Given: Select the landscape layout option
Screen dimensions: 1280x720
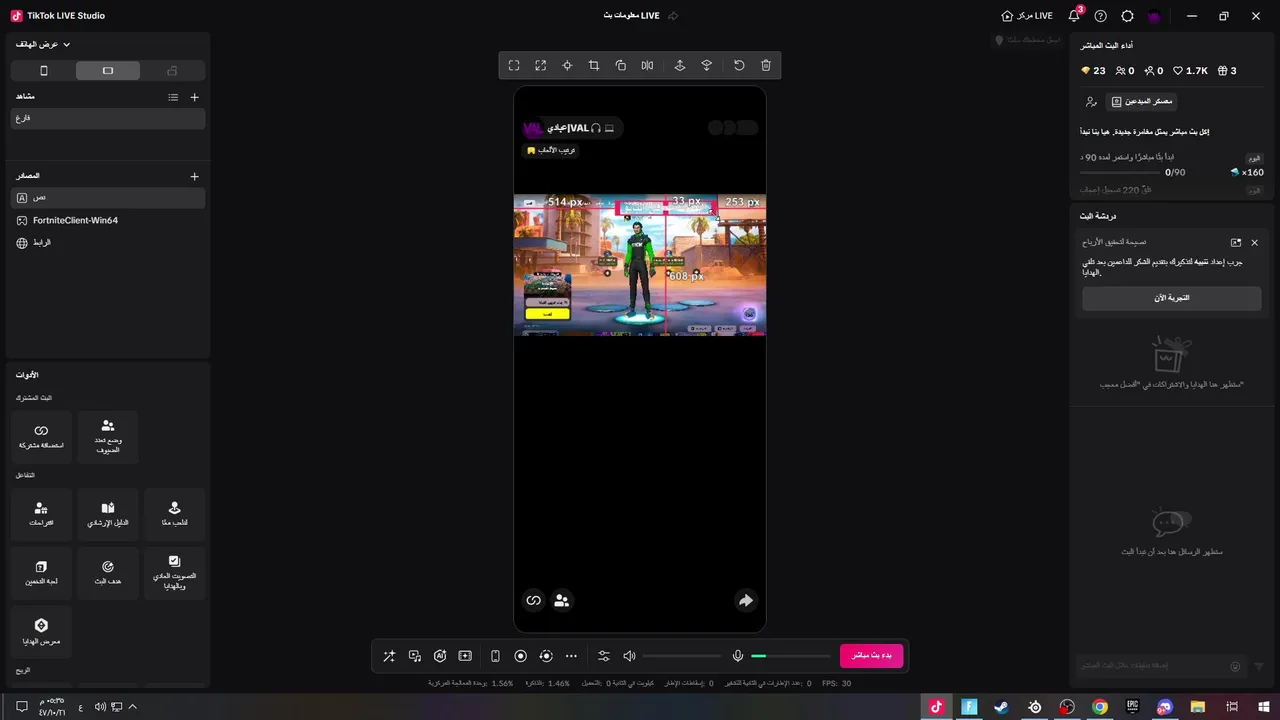Looking at the screenshot, I should pos(108,71).
